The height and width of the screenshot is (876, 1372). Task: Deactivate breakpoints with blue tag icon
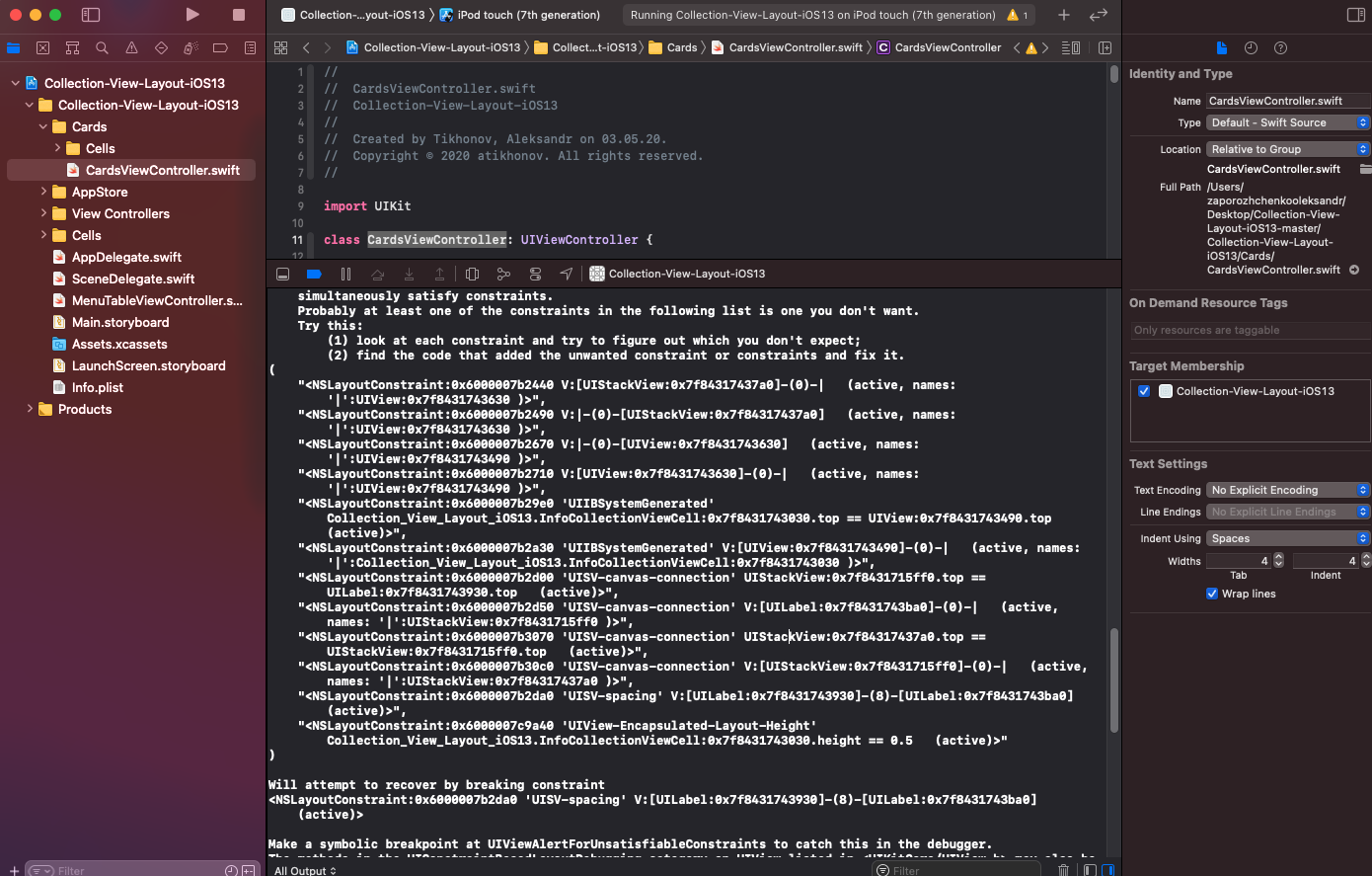click(314, 274)
